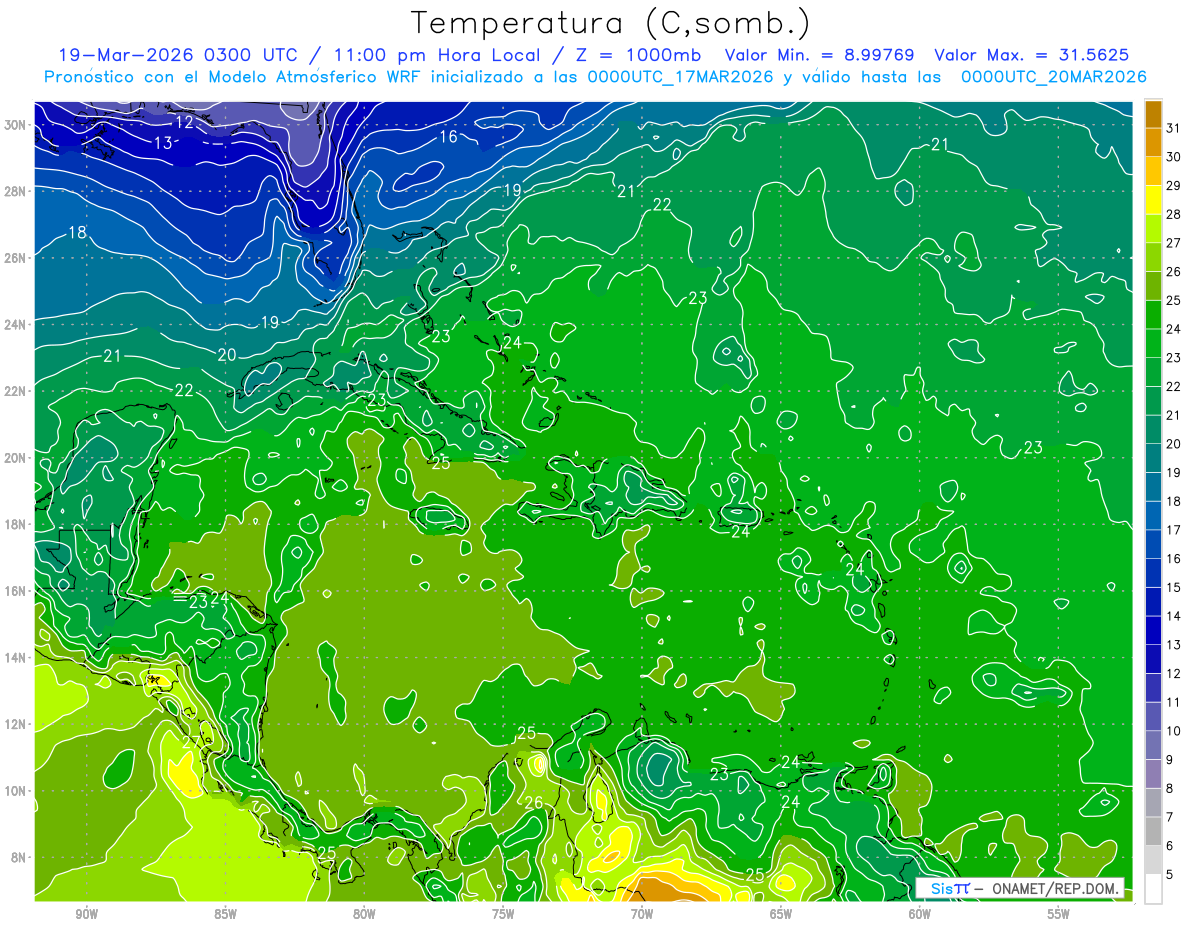Pick the colorbar swatch between 12 and 13
Screen dimensions: 1200x927
pyautogui.click(x=1153, y=659)
